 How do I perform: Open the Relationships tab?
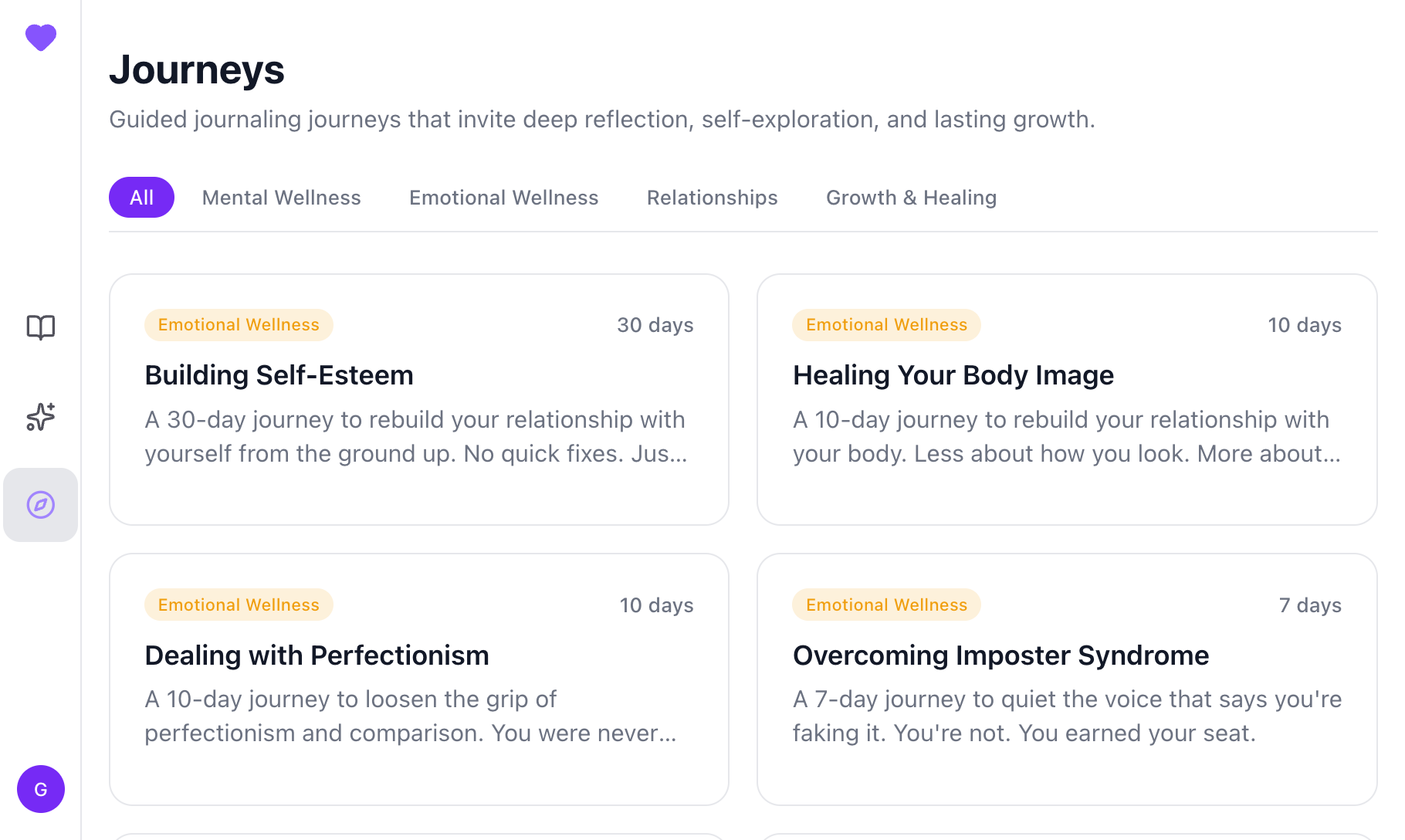click(712, 198)
